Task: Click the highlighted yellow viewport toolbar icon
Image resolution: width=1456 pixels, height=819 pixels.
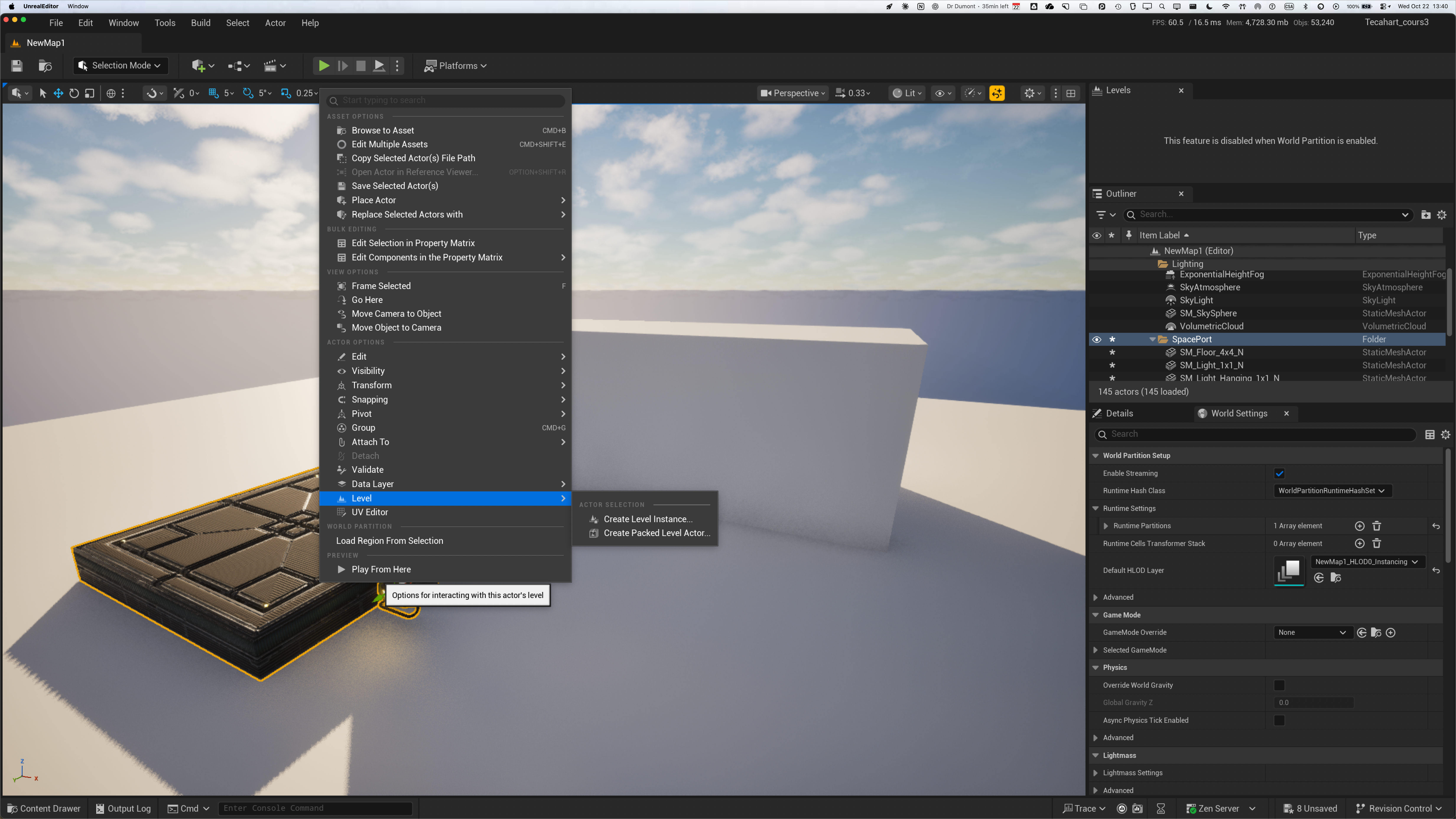Action: pos(997,93)
